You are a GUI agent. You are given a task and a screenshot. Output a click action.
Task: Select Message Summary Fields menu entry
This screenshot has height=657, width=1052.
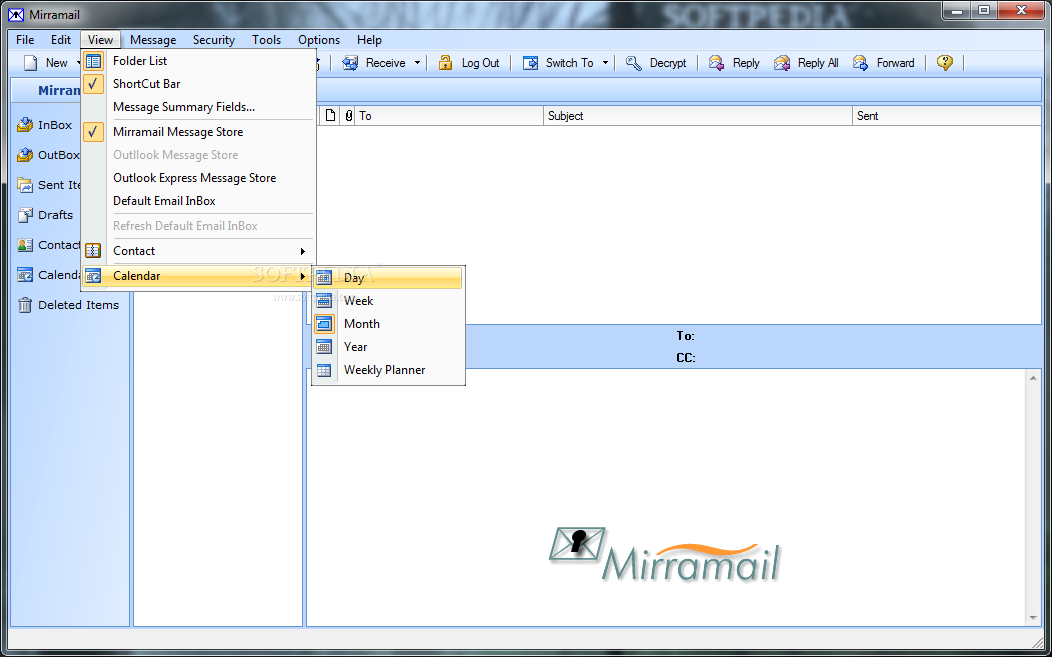184,107
